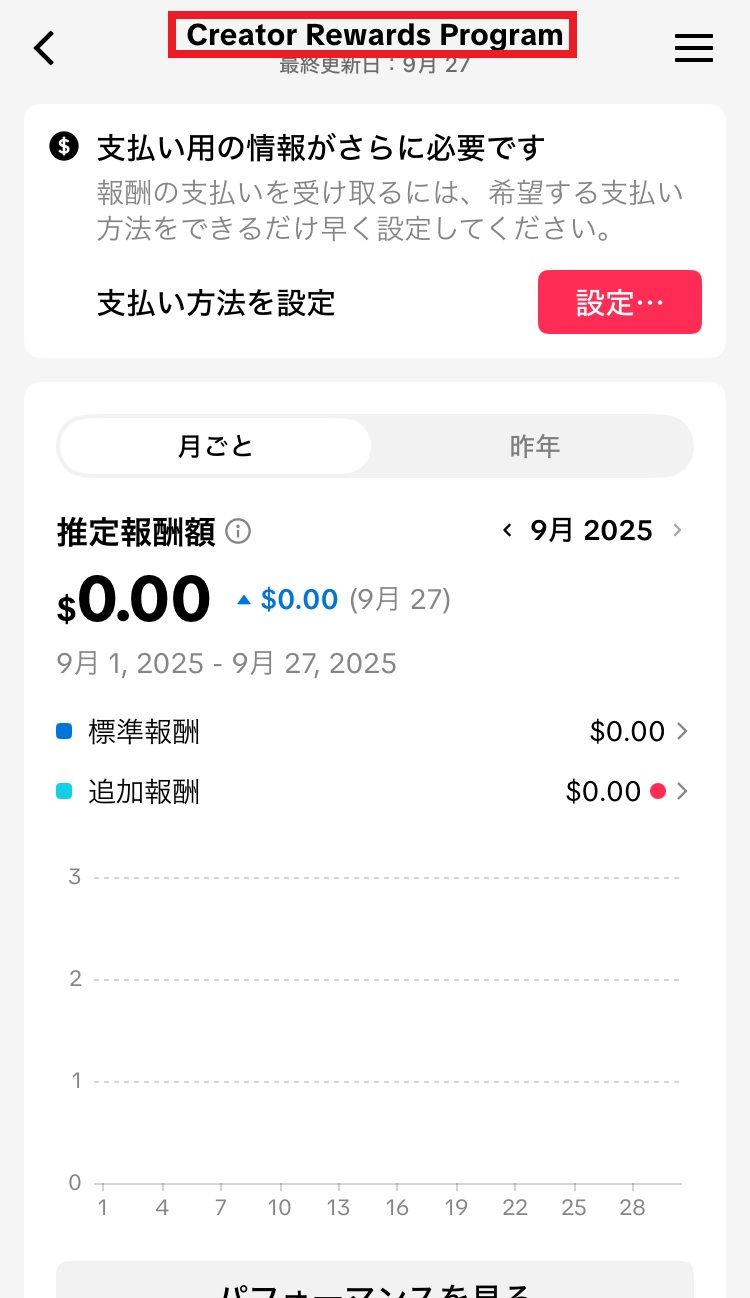Image resolution: width=750 pixels, height=1298 pixels.
Task: Tap the red notification dot
Action: click(657, 791)
